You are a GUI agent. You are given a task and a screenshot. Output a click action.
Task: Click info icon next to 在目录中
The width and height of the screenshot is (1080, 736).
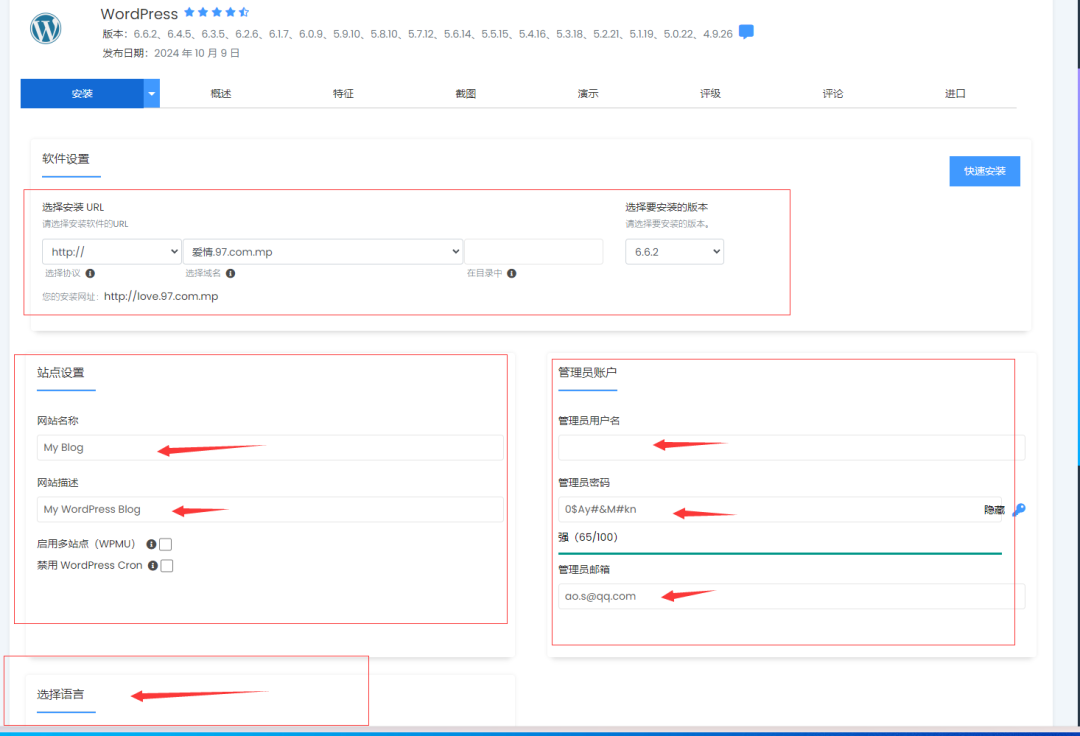point(511,273)
